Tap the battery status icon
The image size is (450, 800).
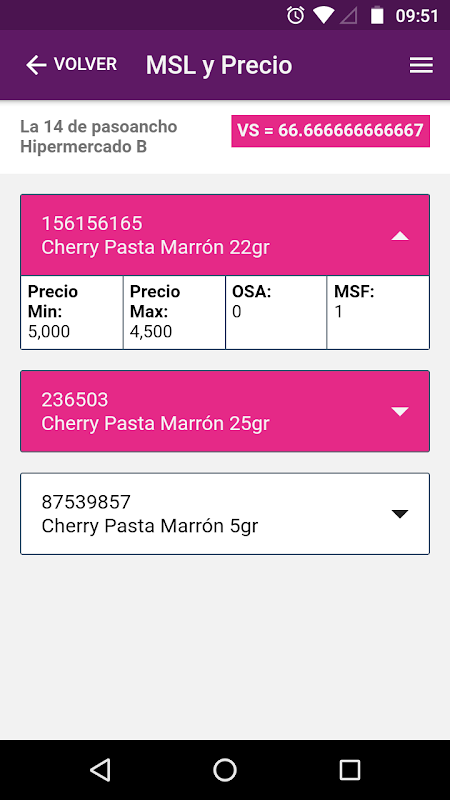coord(377,15)
